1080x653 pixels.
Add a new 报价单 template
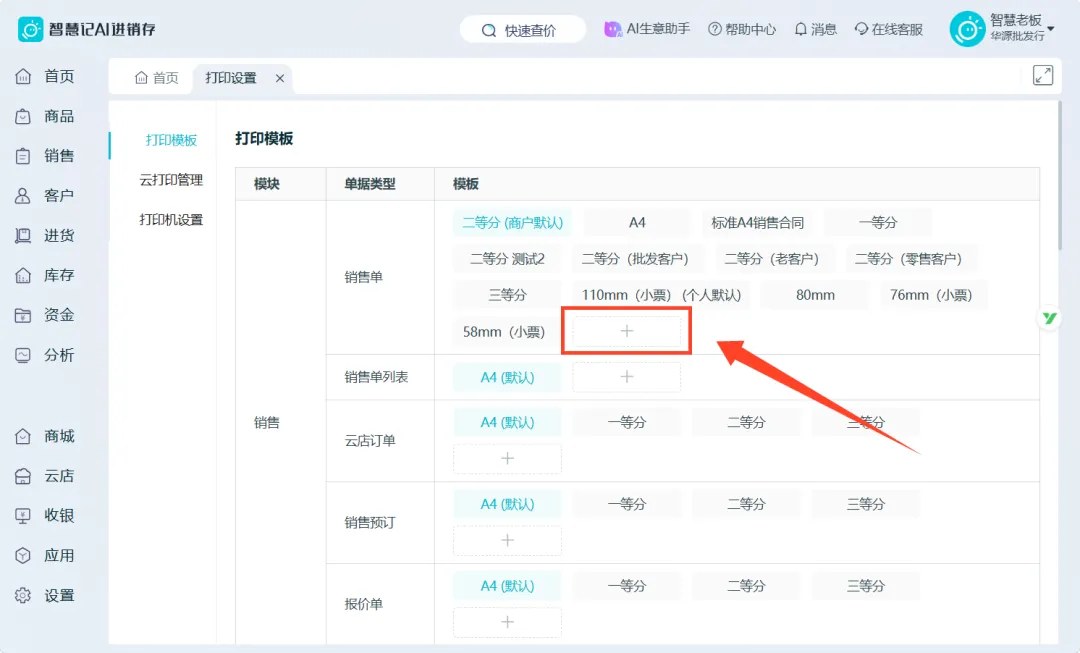(x=507, y=623)
